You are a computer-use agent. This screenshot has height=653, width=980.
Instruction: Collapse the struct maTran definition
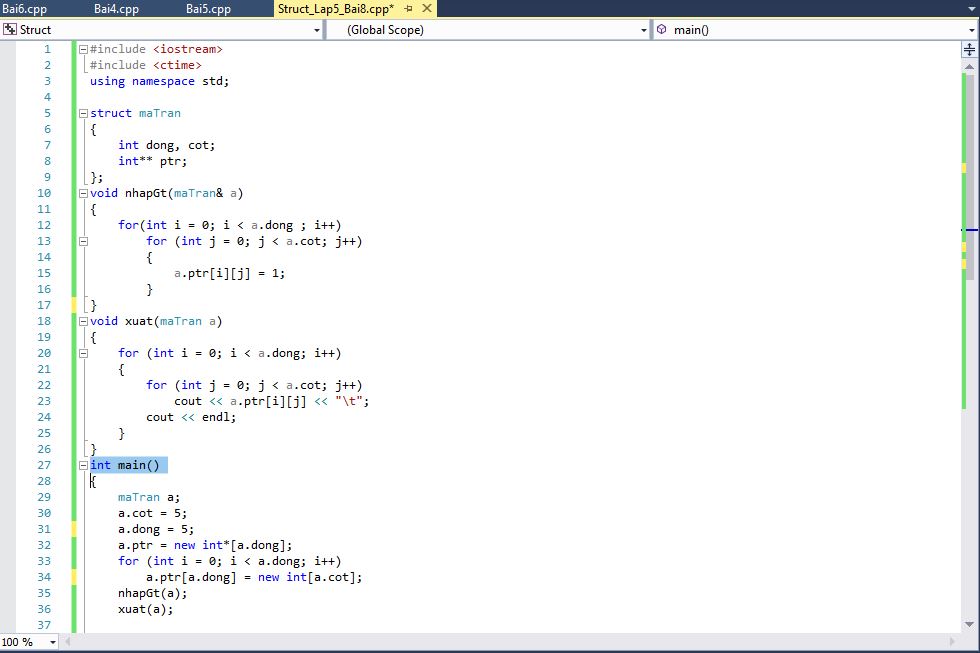coord(83,113)
